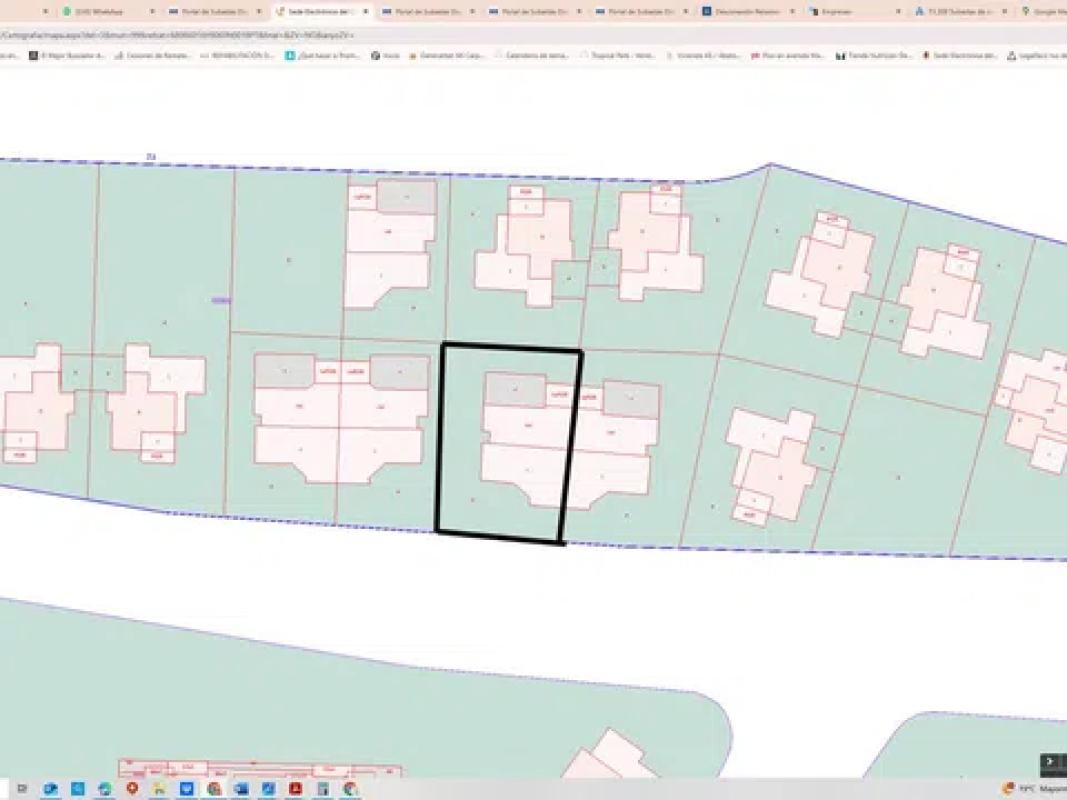Image resolution: width=1067 pixels, height=800 pixels.
Task: Switch to the WhatsApp browser tab
Action: coord(98,12)
